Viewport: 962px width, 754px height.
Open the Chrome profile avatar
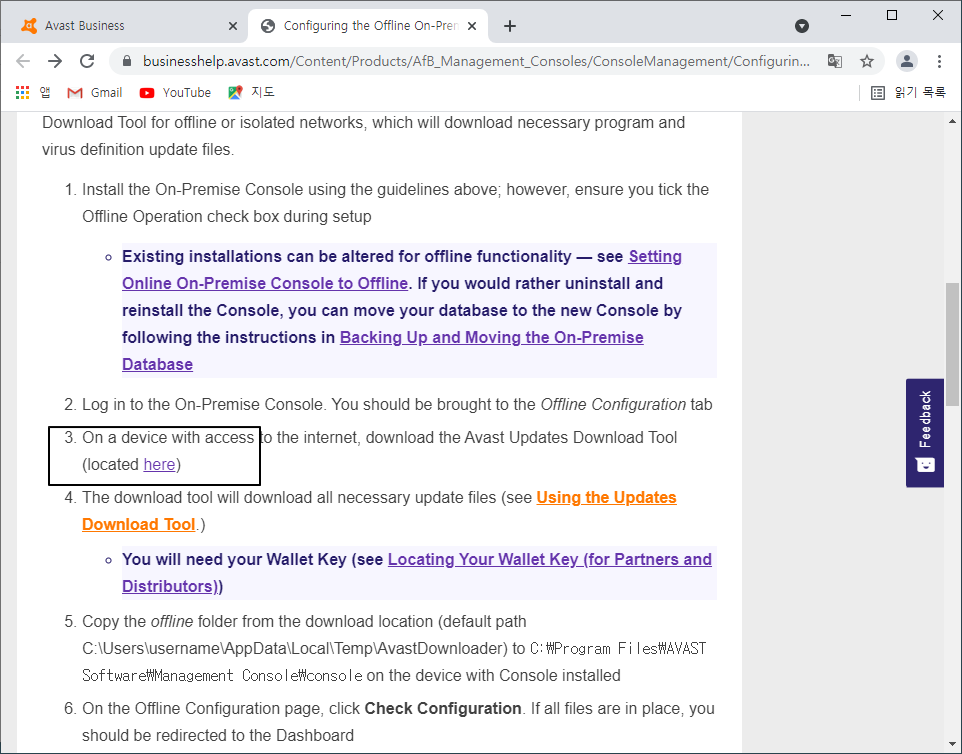[x=907, y=61]
